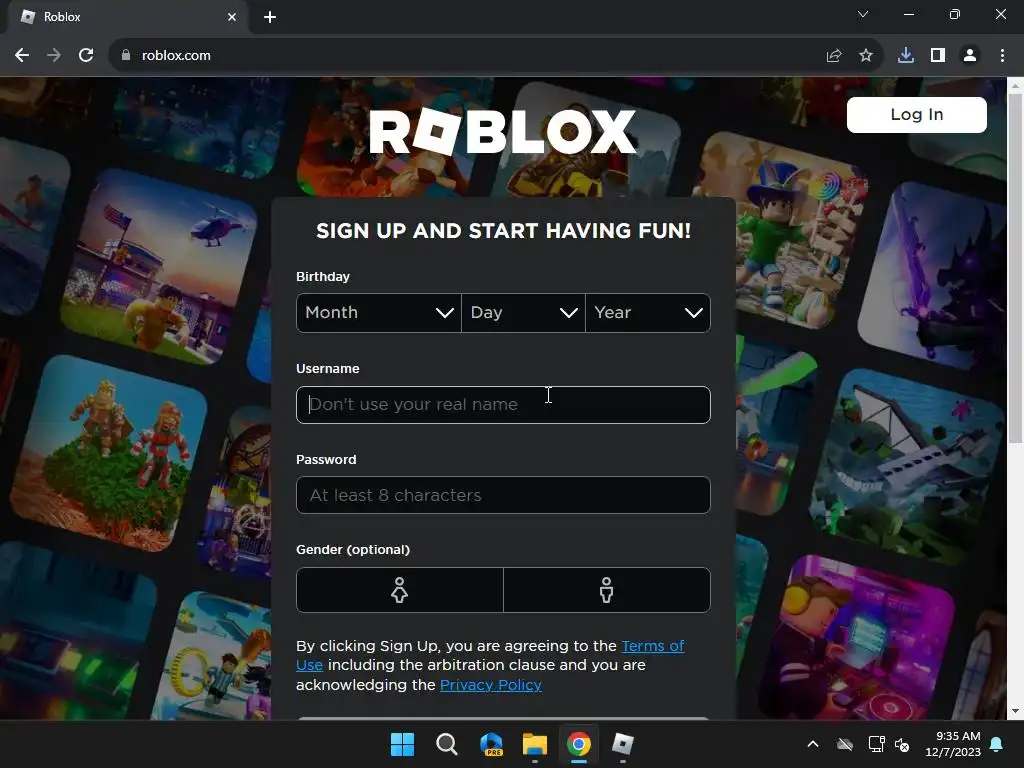
Task: Select the Roblox browser tab
Action: [x=127, y=17]
